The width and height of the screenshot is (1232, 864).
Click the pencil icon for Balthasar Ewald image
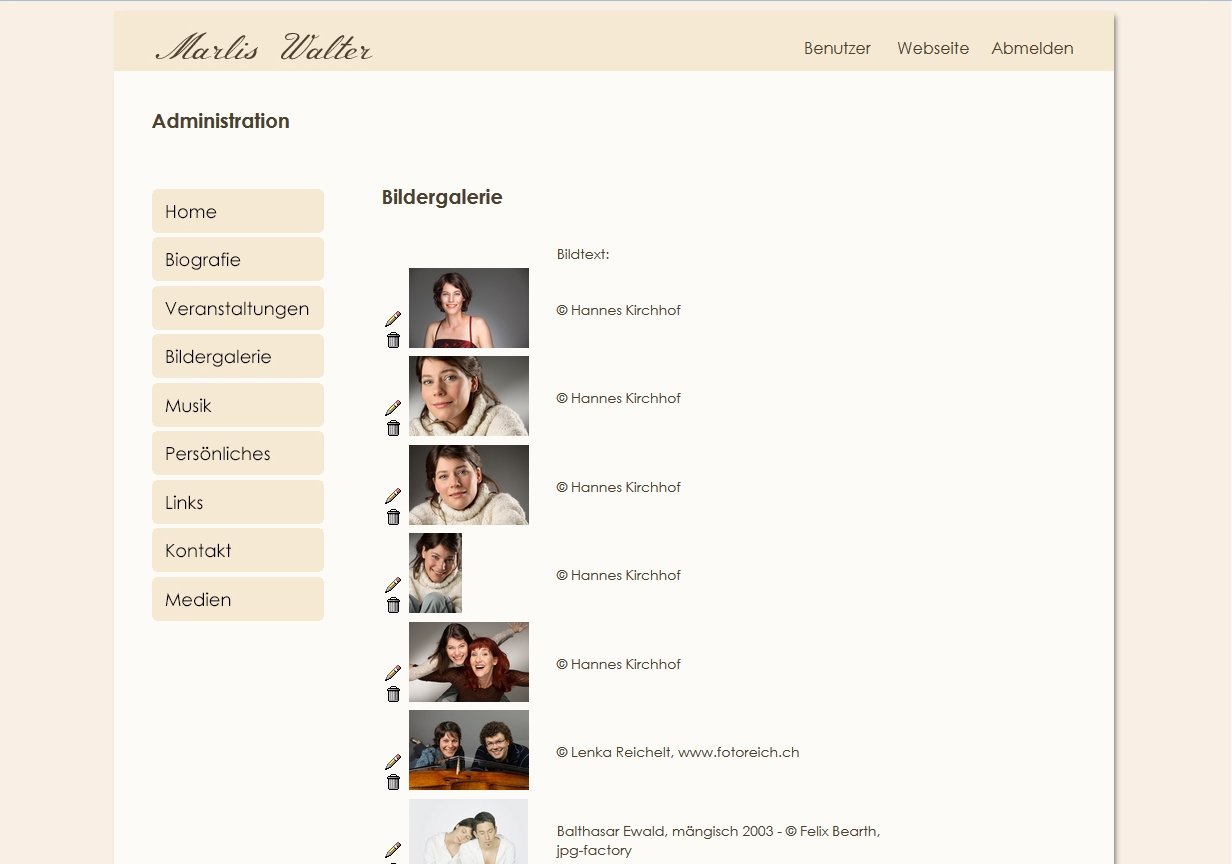coord(393,850)
